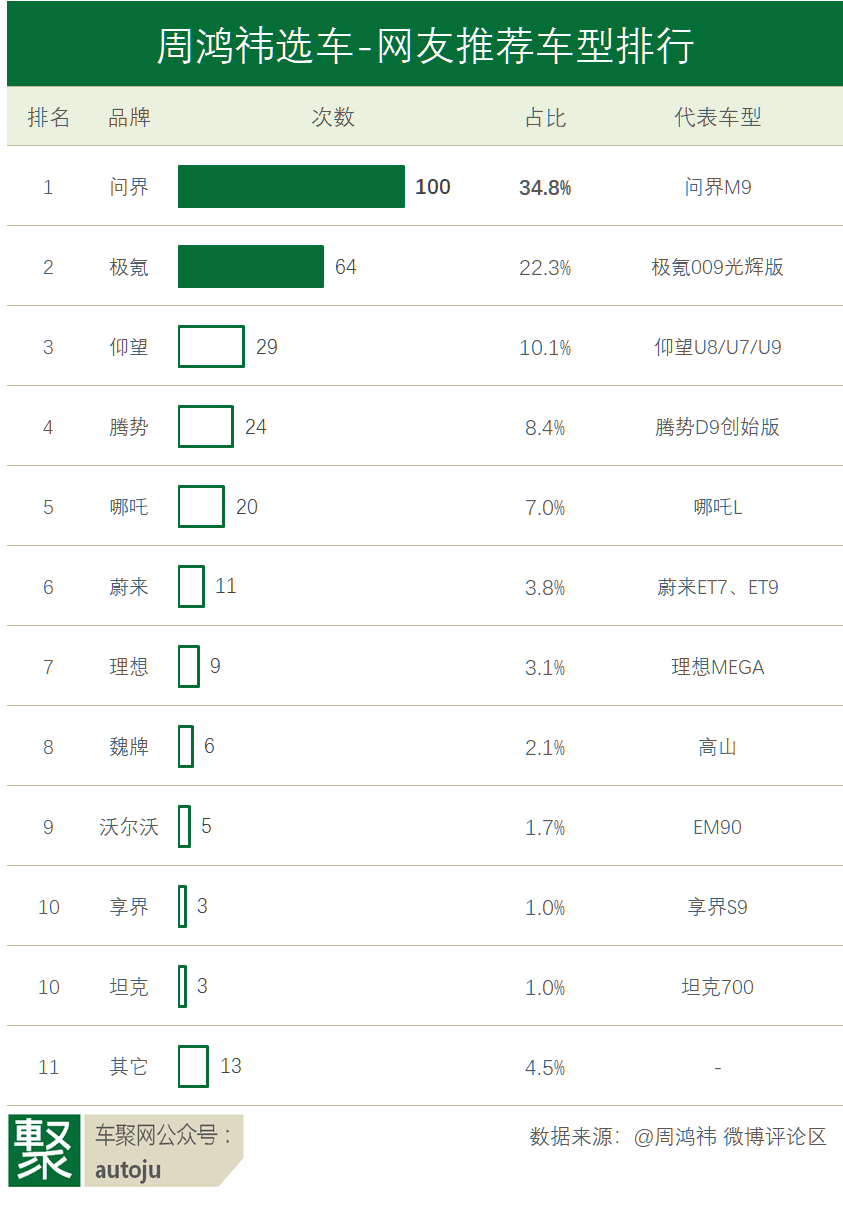Click the outlined 腾势 bar

pyautogui.click(x=206, y=427)
